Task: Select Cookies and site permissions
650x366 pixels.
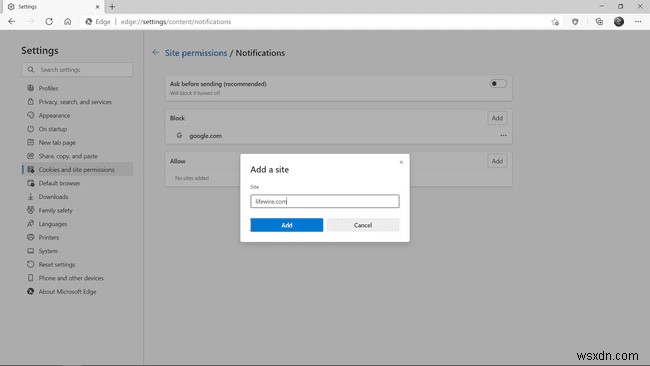Action: (x=78, y=170)
